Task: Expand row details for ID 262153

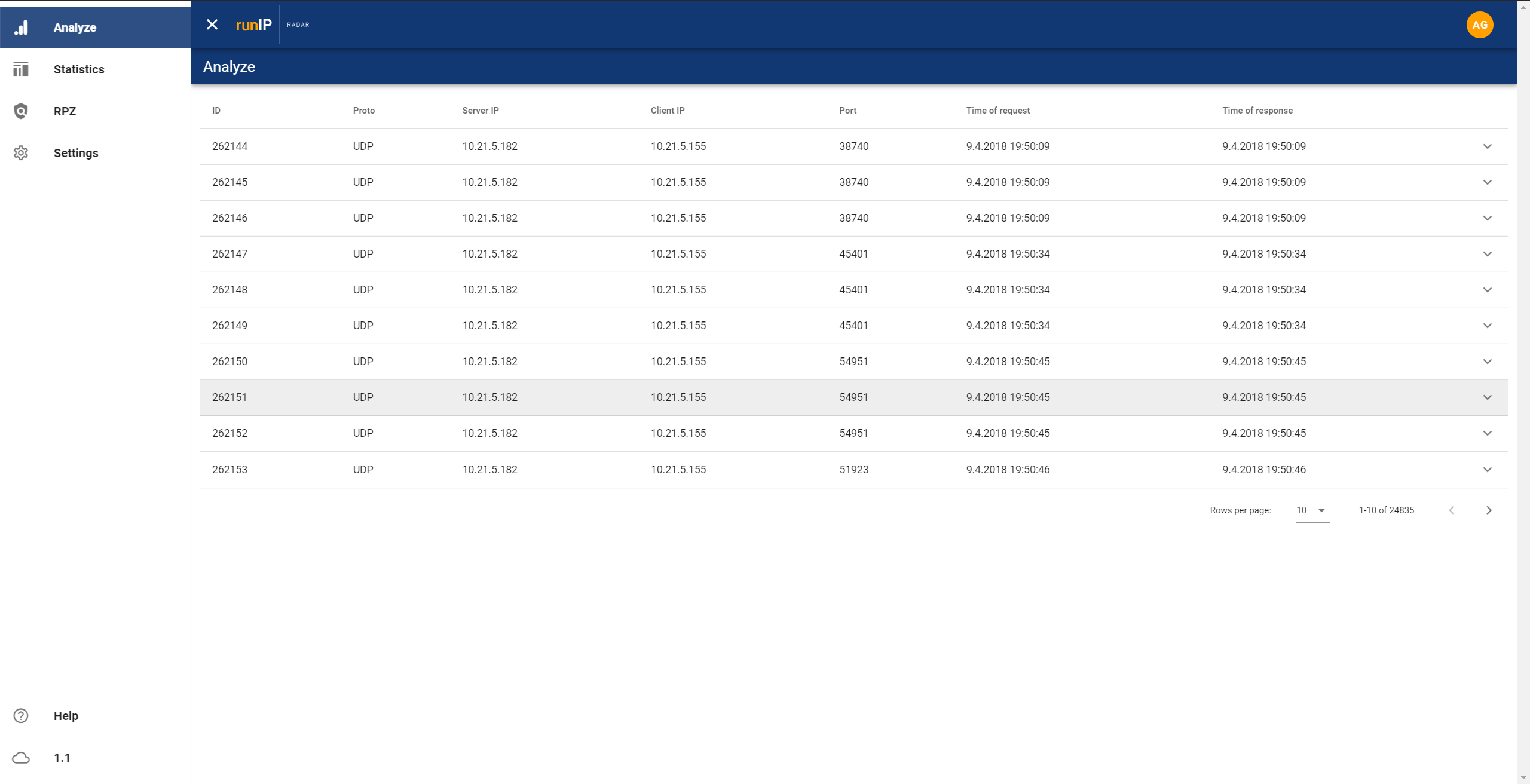Action: click(1487, 470)
